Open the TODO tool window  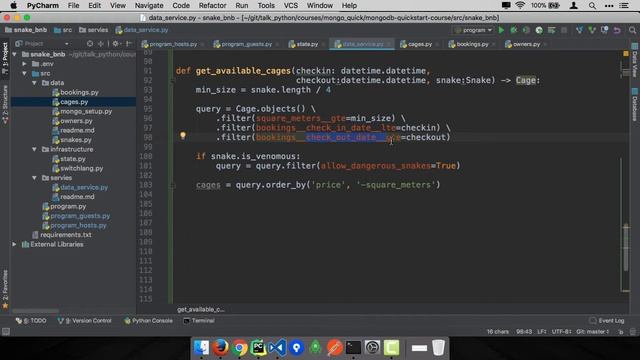[x=31, y=321]
